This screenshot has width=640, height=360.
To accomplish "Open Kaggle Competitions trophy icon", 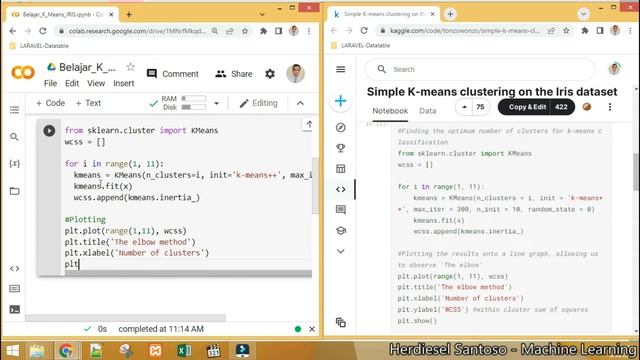I will (340, 148).
